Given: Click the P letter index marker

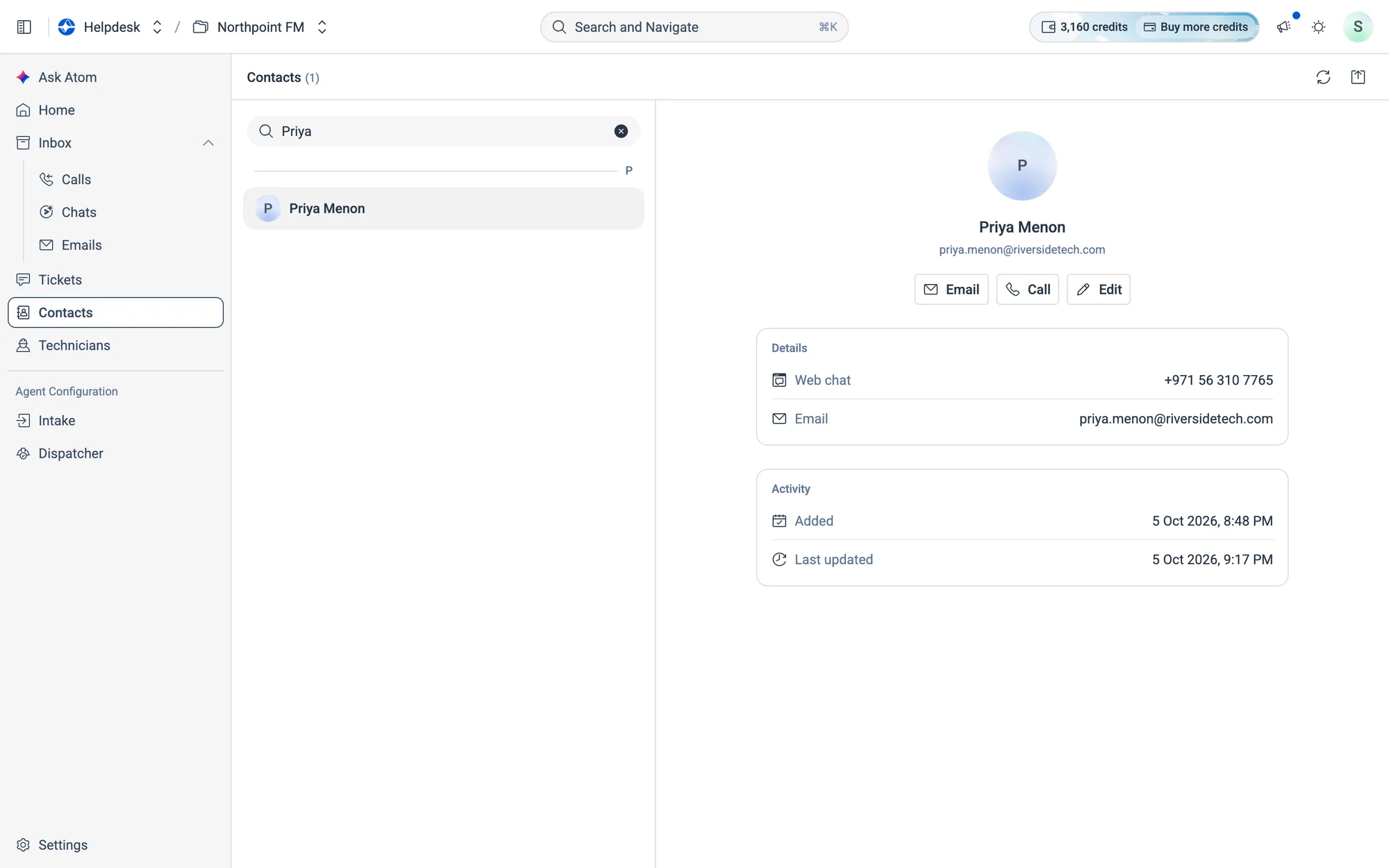Looking at the screenshot, I should (x=629, y=171).
